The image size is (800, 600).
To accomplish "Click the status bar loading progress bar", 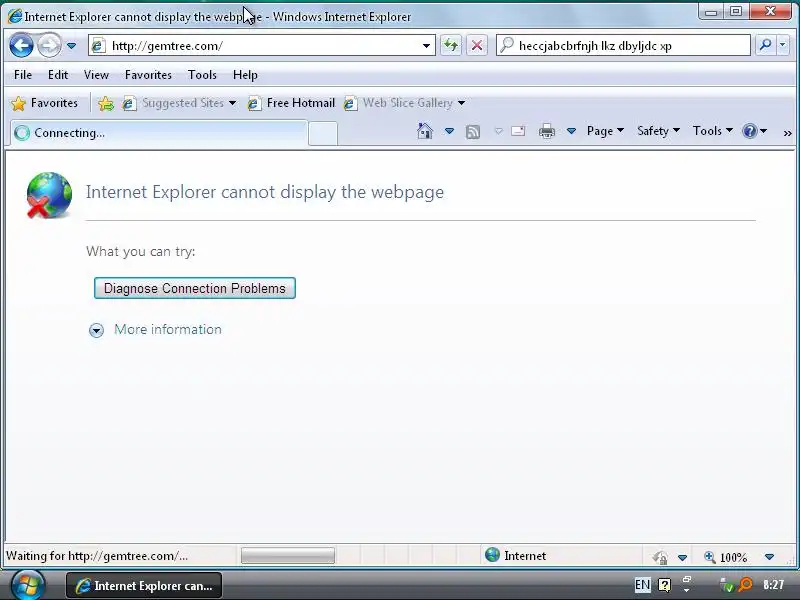I will point(288,556).
